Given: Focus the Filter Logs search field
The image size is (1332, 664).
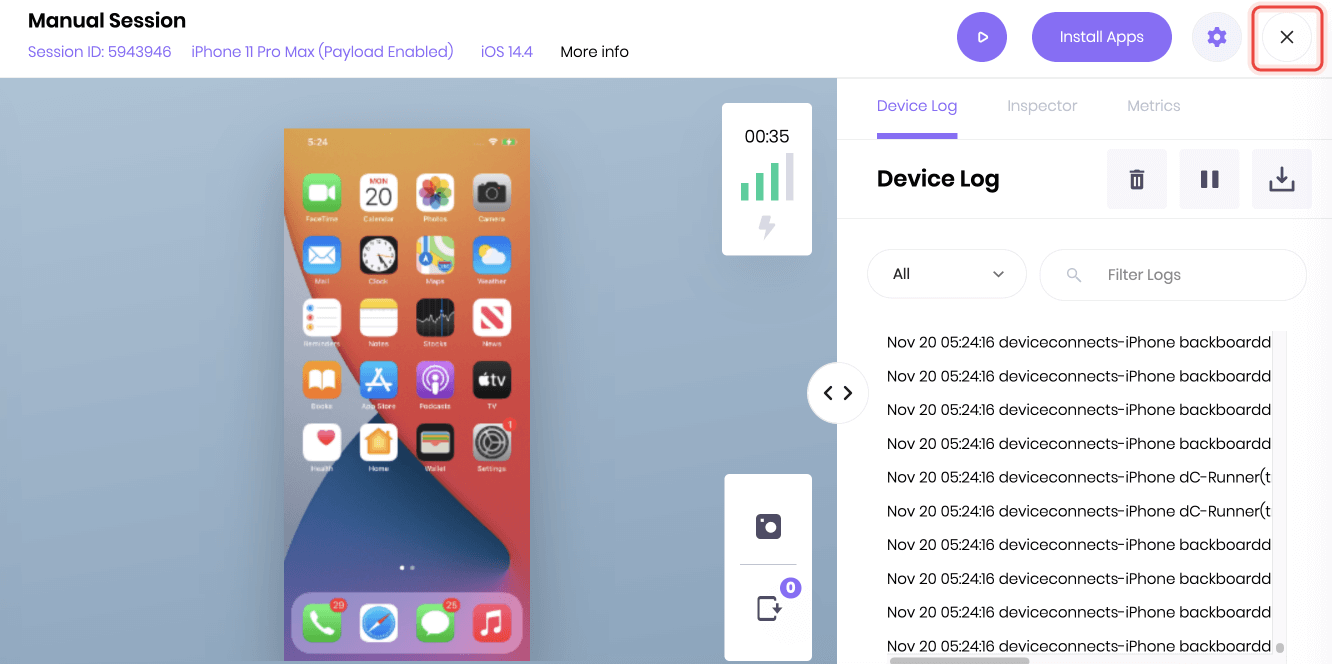Looking at the screenshot, I should [x=1173, y=274].
